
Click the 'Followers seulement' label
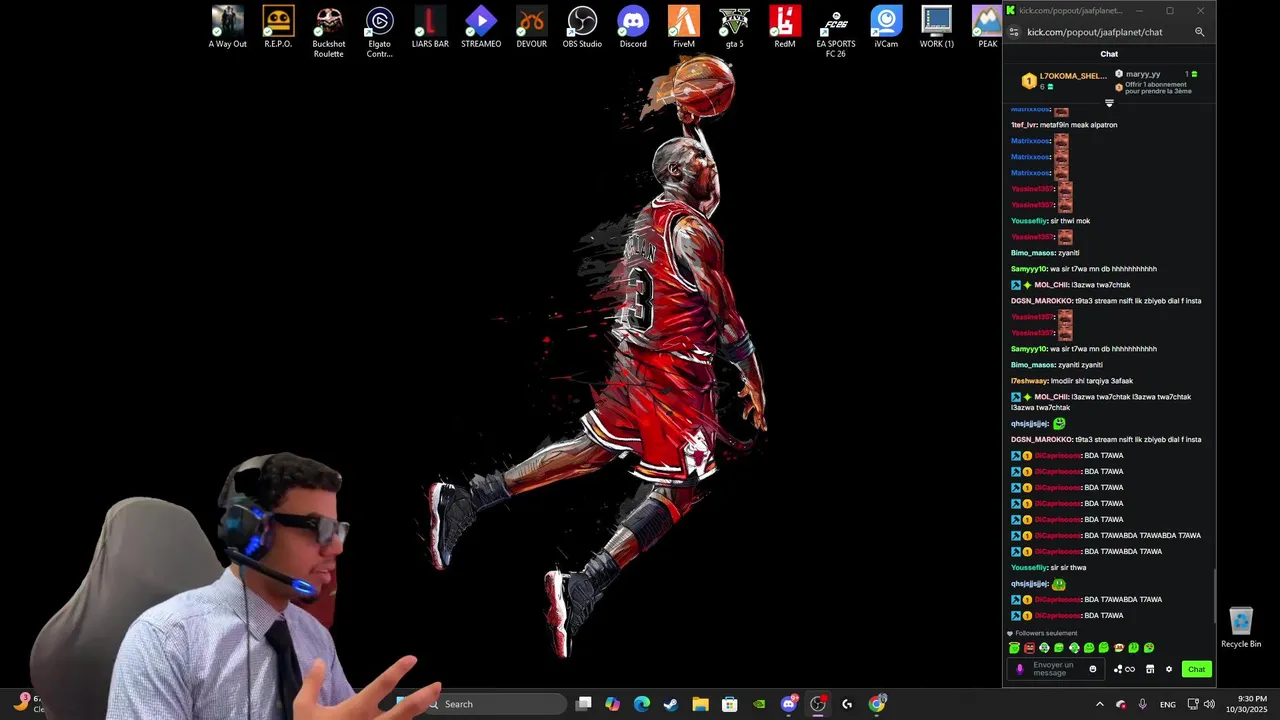pyautogui.click(x=1046, y=633)
